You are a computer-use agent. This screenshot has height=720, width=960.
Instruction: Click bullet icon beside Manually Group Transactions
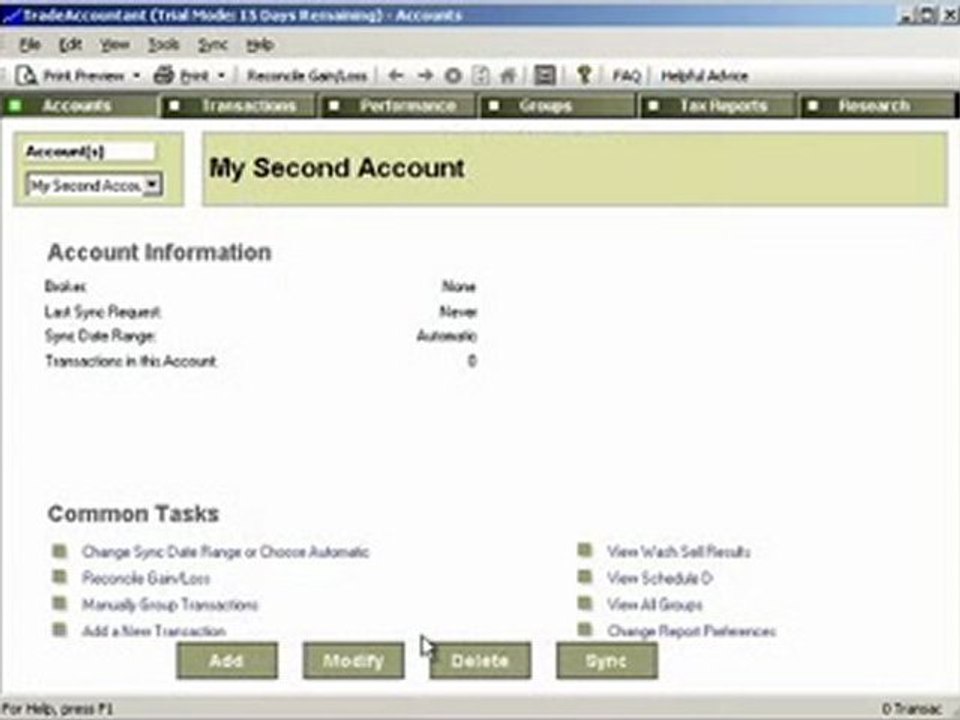(x=59, y=604)
